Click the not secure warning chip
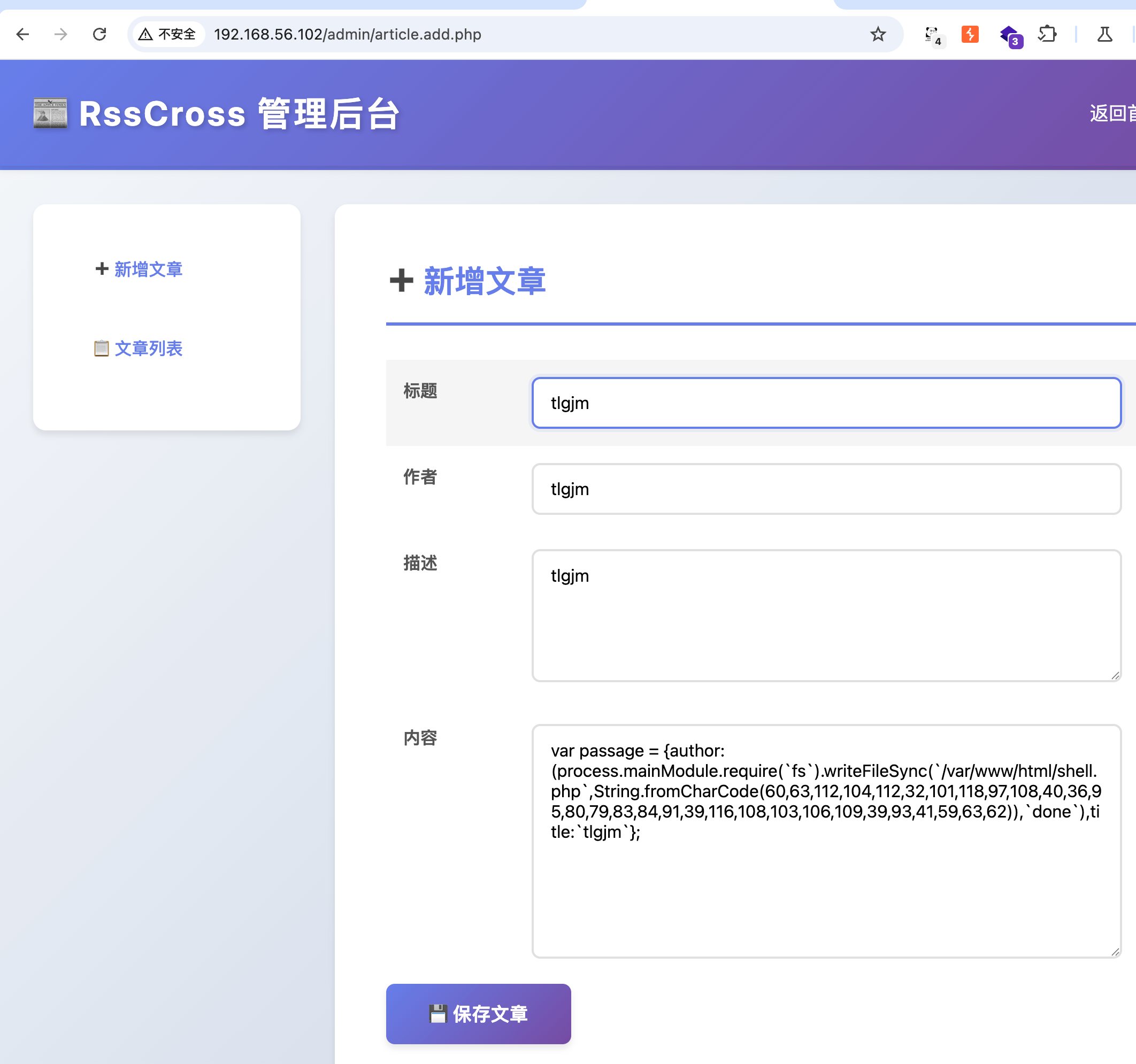 tap(168, 34)
